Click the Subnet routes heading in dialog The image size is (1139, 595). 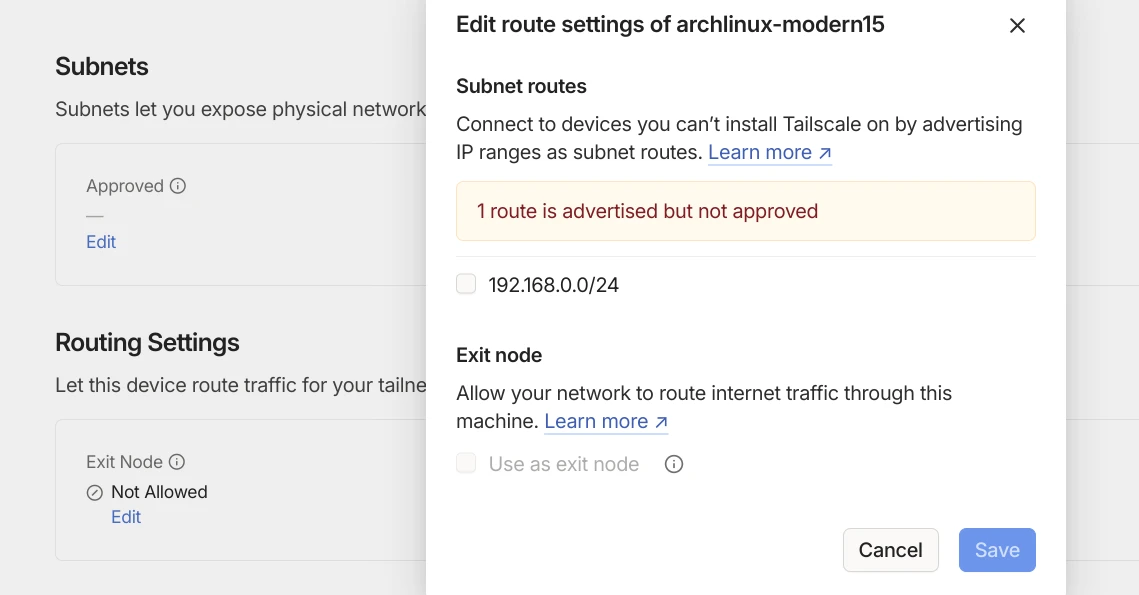tap(521, 86)
